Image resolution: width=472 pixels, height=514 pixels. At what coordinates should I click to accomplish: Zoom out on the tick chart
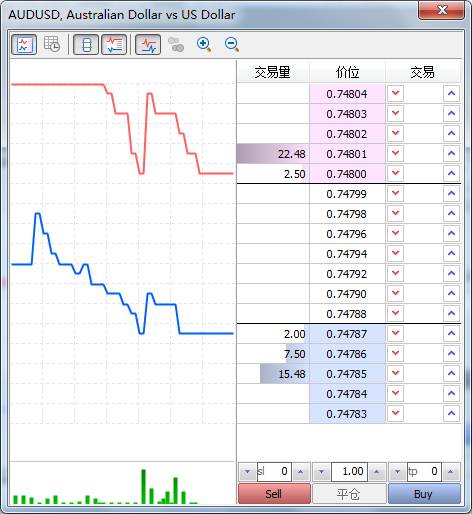coord(232,44)
